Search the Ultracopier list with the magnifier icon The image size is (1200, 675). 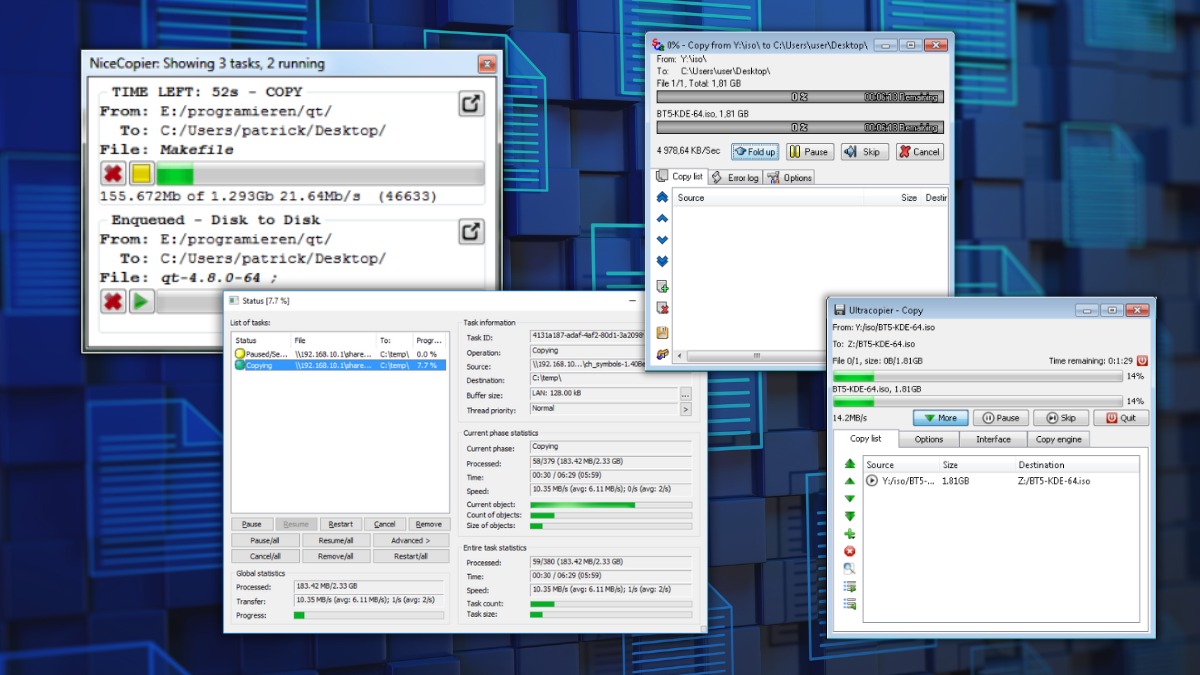coord(850,569)
